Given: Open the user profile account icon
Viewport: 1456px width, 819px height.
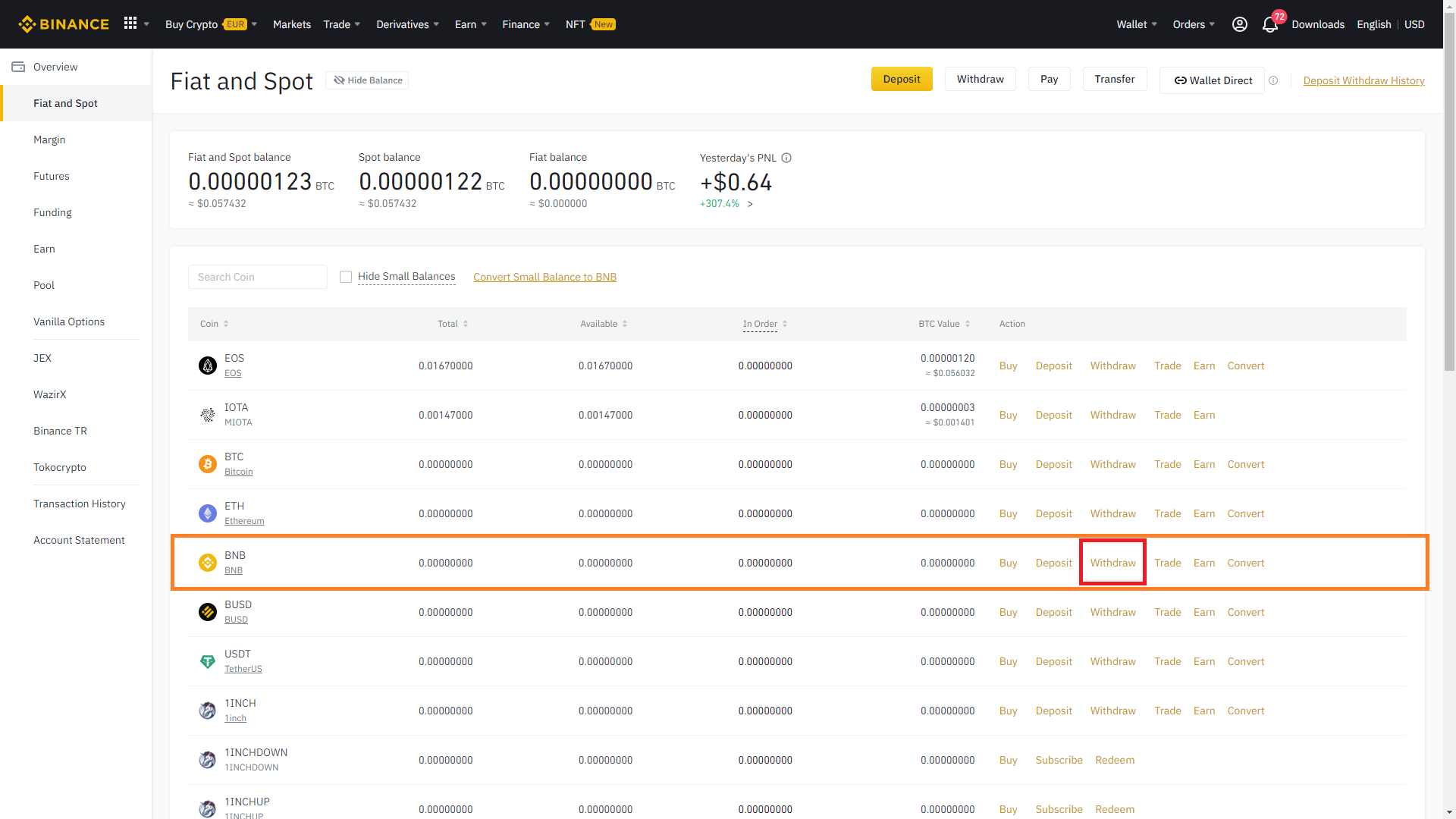Looking at the screenshot, I should click(x=1239, y=24).
